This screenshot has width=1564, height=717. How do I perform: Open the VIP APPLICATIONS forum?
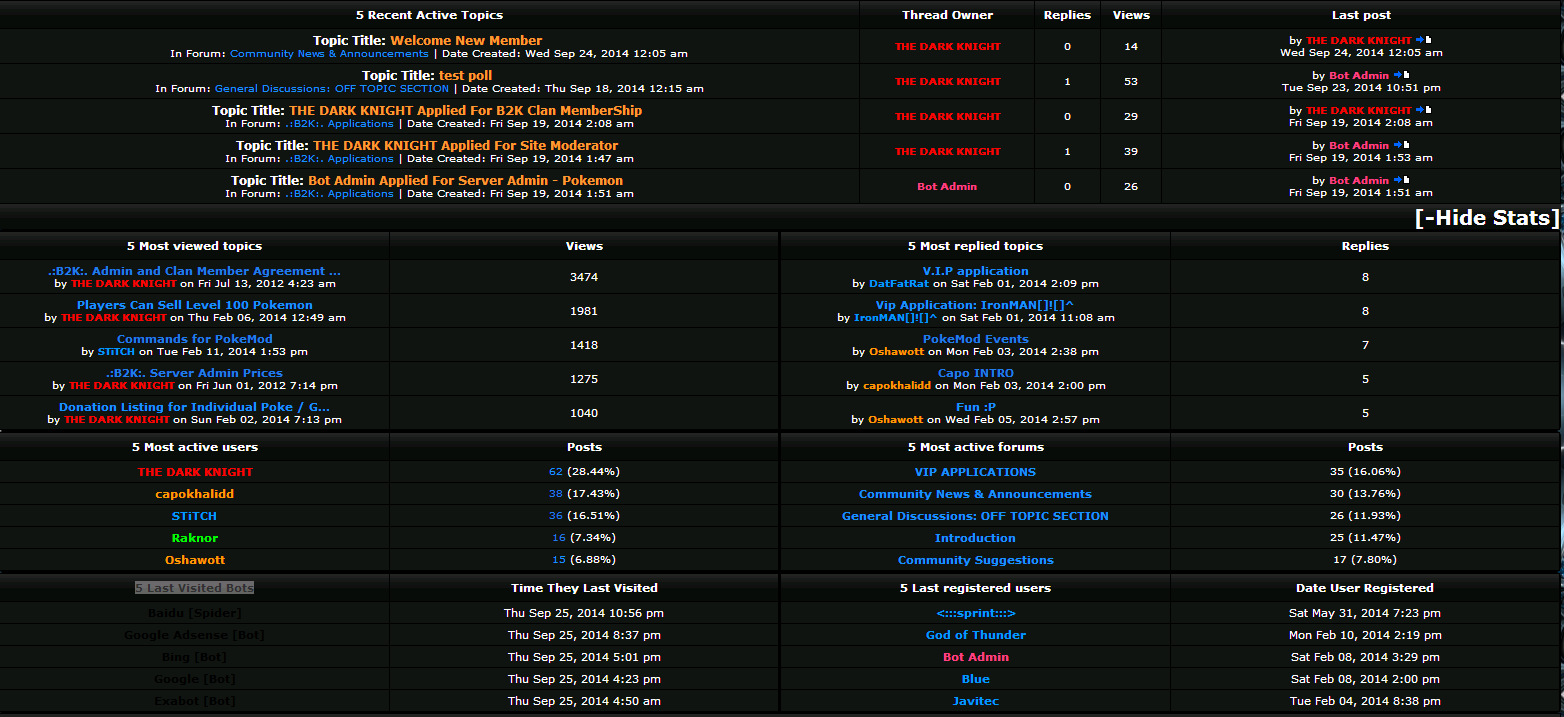[x=975, y=472]
